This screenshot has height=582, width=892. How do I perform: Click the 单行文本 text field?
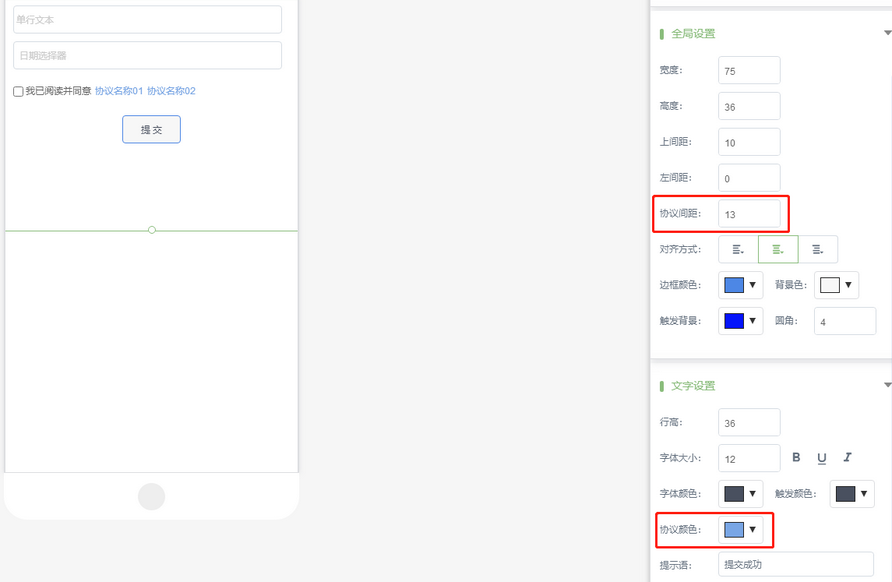pos(147,19)
